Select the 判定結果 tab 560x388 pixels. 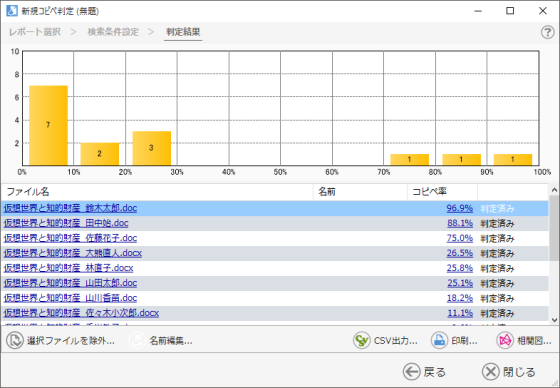[x=183, y=32]
